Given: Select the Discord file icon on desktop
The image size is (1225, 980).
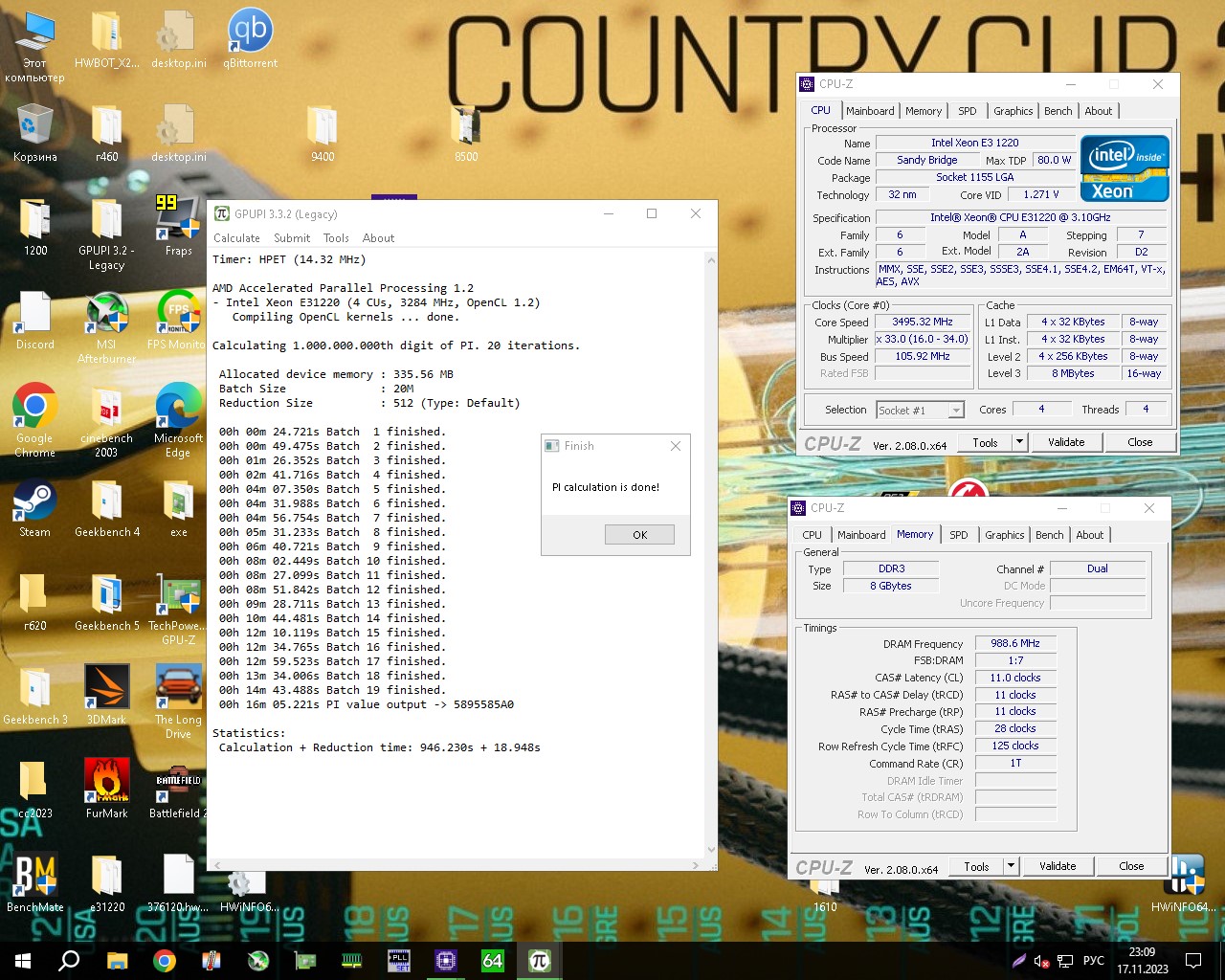Looking at the screenshot, I should point(35,320).
